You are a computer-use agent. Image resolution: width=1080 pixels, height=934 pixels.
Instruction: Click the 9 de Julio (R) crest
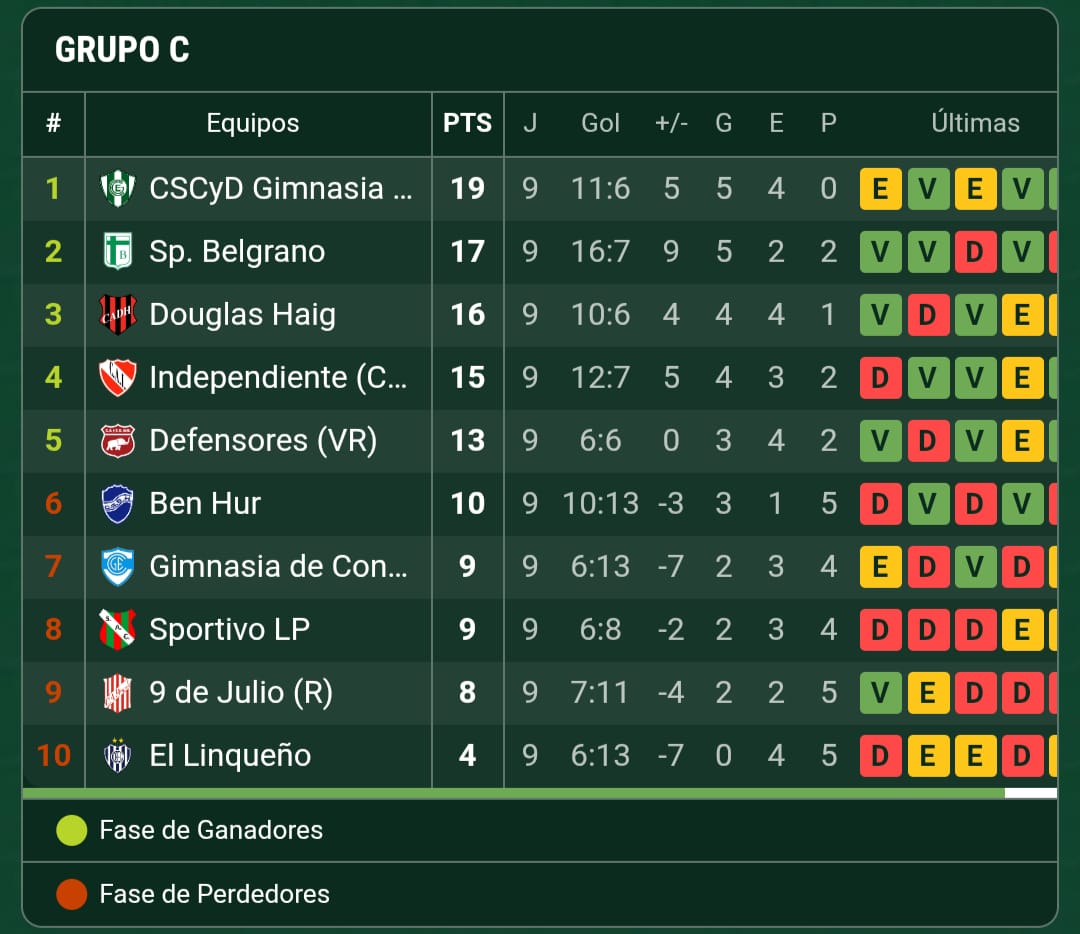tap(118, 692)
